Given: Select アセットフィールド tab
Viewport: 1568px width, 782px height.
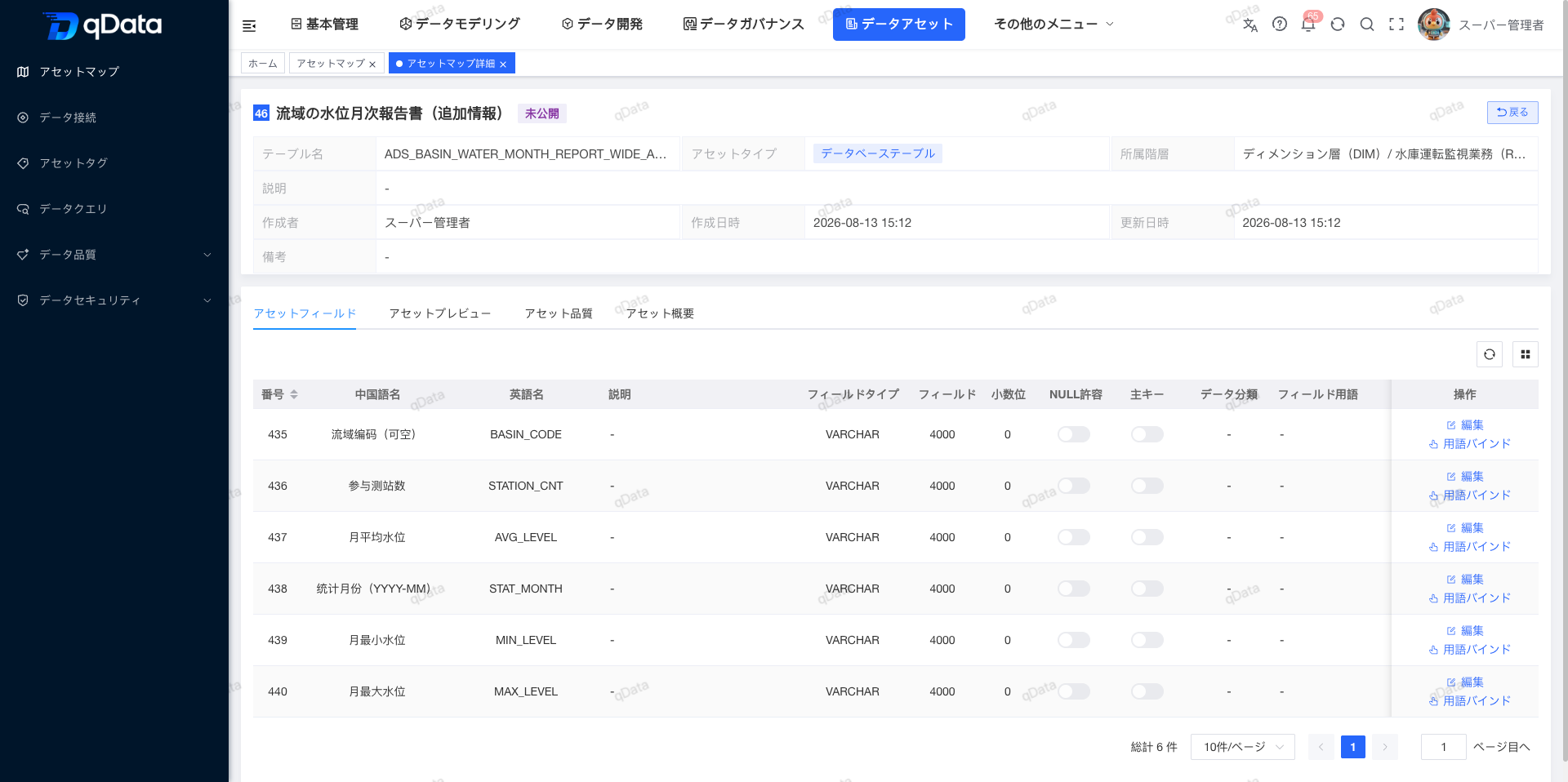Looking at the screenshot, I should click(x=305, y=313).
